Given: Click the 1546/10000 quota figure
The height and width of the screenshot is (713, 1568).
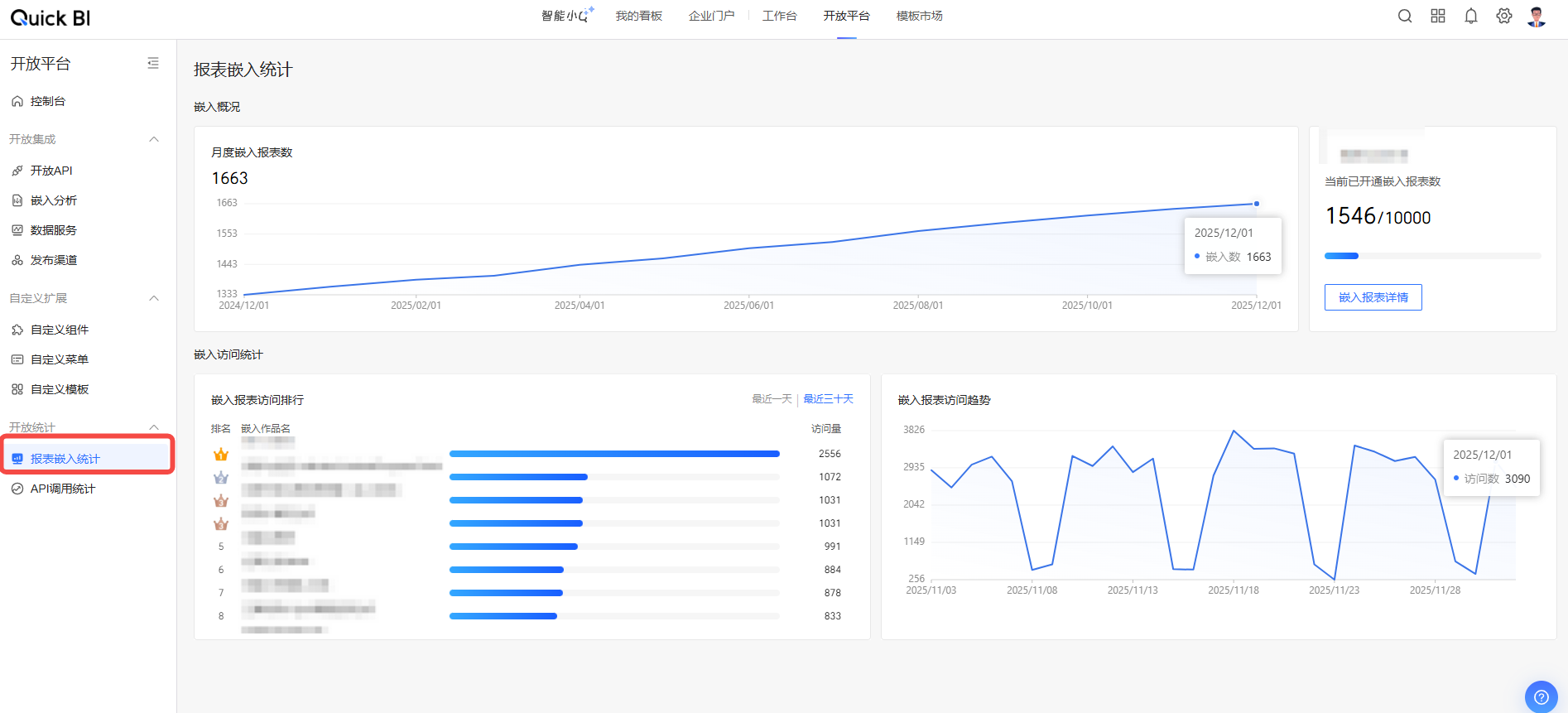Looking at the screenshot, I should (x=1378, y=216).
